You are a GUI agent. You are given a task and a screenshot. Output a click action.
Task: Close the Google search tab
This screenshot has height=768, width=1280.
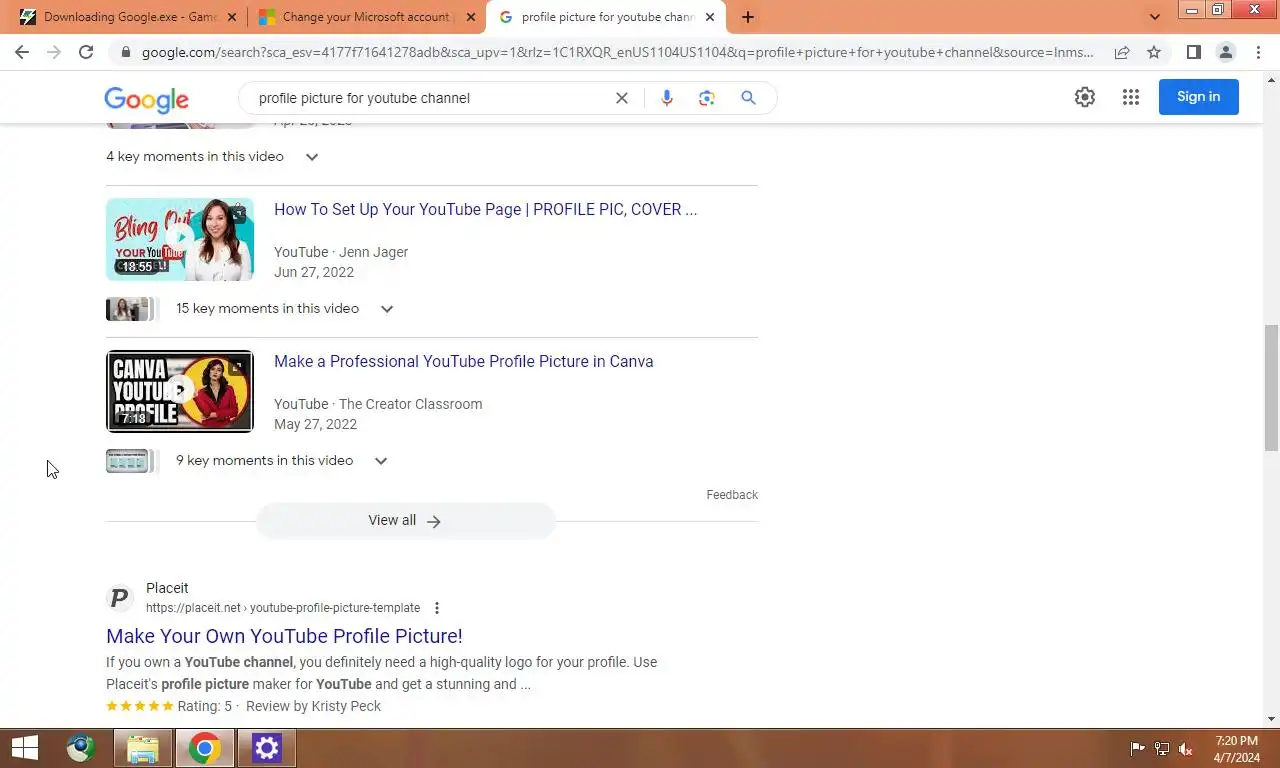pos(710,17)
